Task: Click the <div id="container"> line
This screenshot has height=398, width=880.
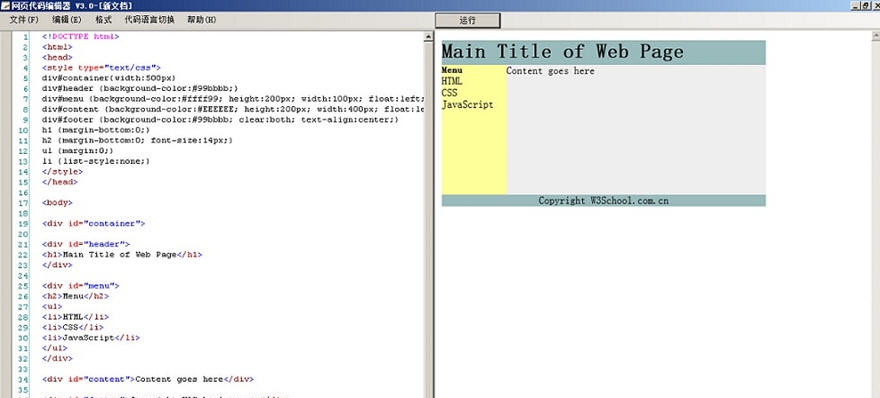Action: click(93, 223)
